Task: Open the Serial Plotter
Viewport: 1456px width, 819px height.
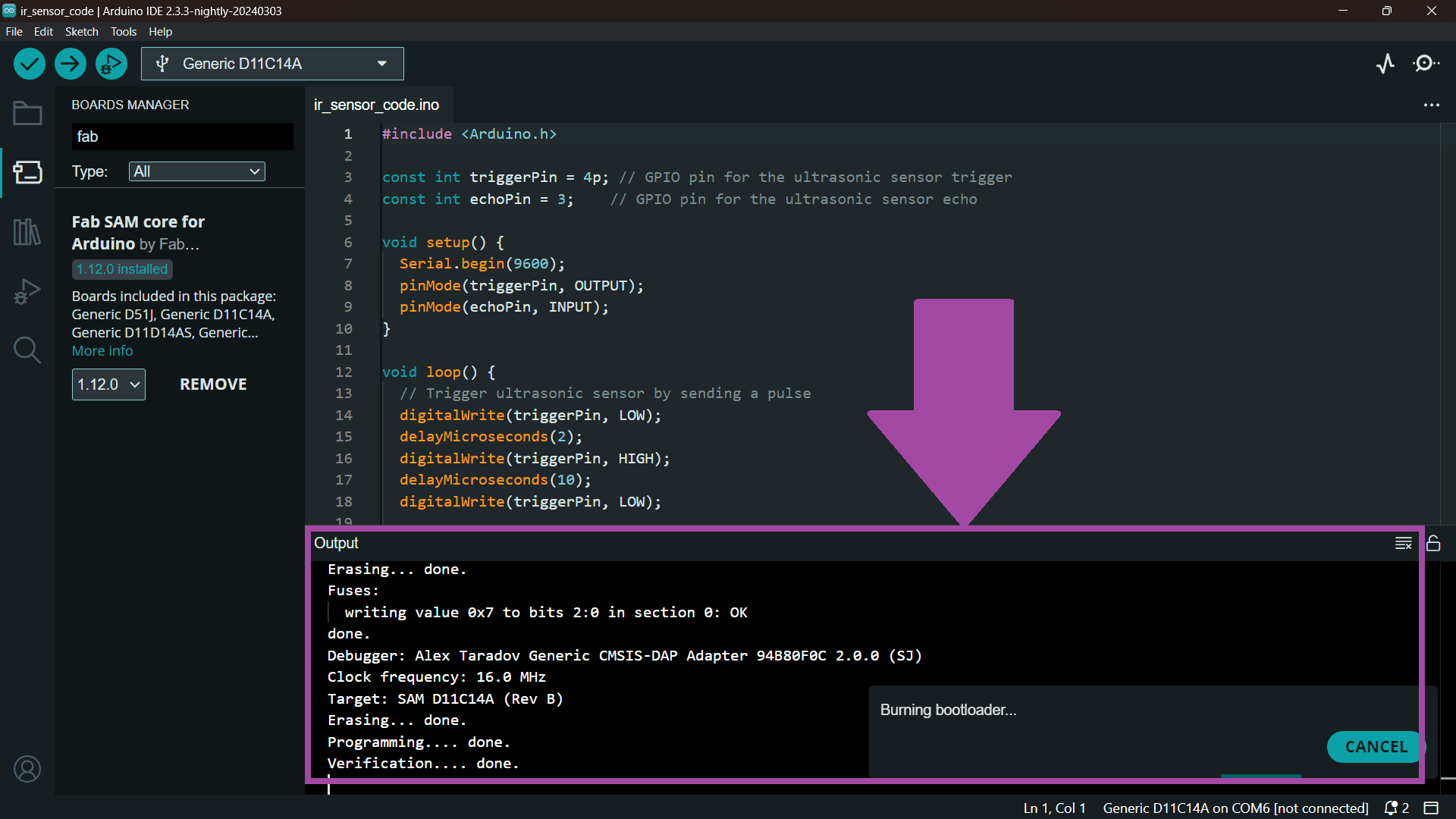Action: coord(1385,64)
